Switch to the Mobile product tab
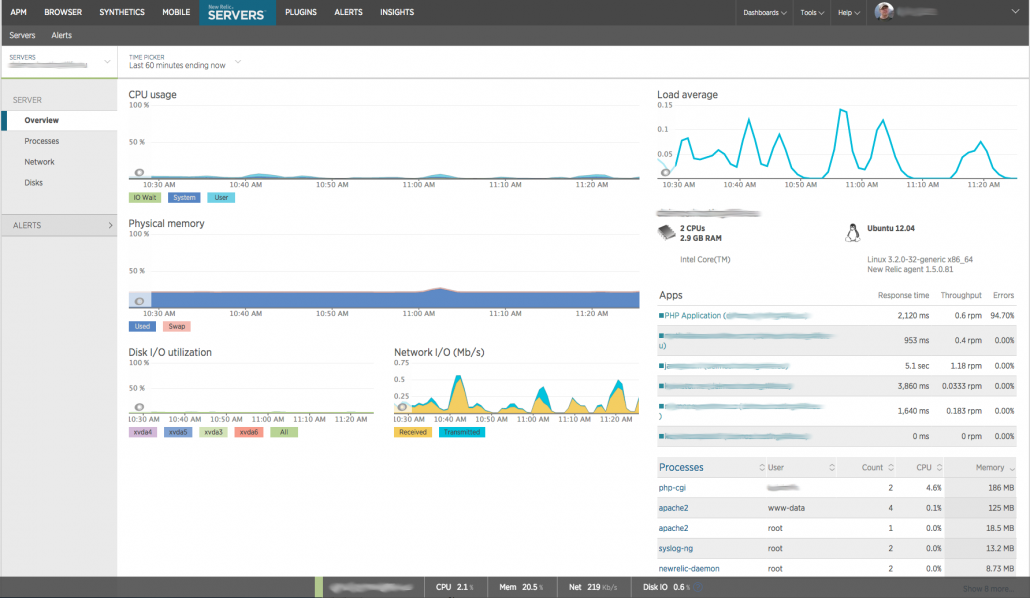The width and height of the screenshot is (1030, 598). pos(176,12)
